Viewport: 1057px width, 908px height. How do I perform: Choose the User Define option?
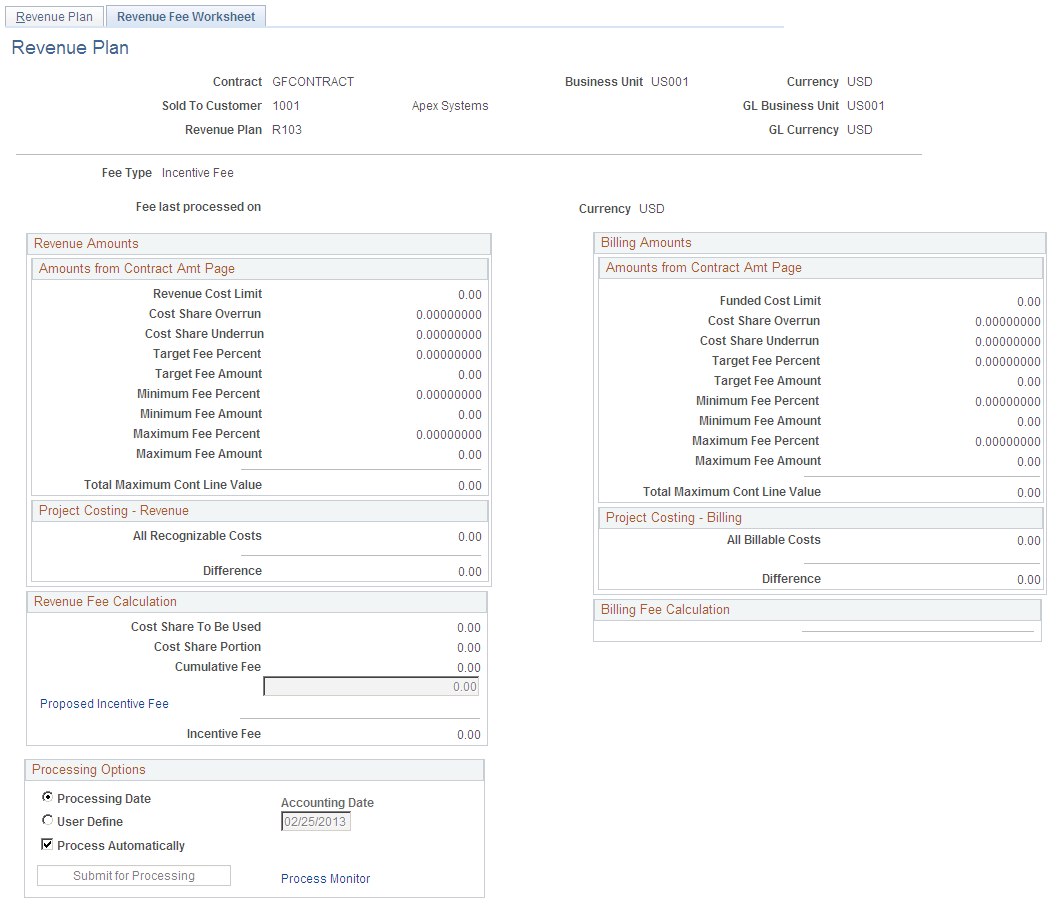tap(47, 820)
